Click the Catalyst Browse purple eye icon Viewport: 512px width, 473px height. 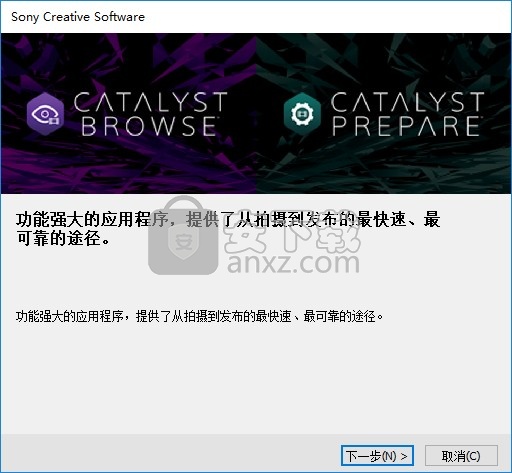click(45, 114)
